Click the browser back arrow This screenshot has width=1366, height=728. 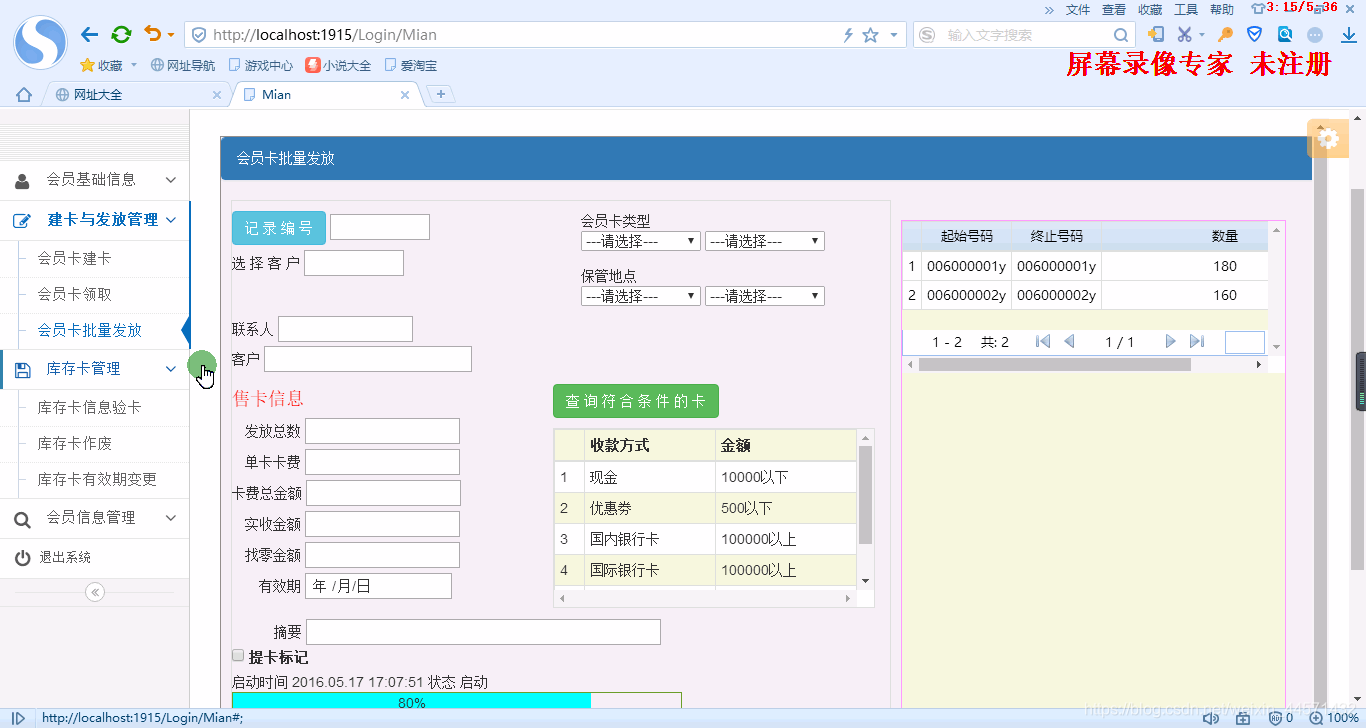tap(90, 34)
